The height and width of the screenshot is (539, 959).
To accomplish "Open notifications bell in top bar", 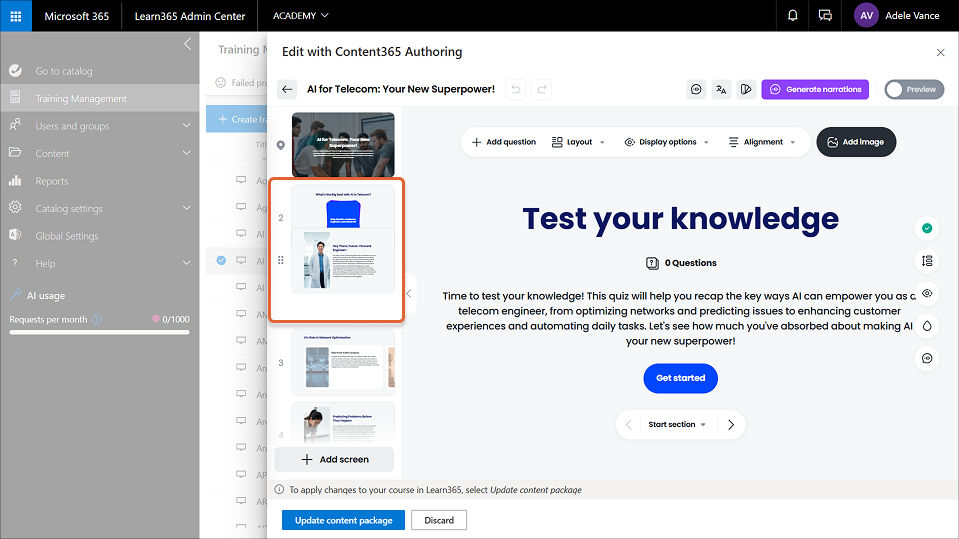I will (x=793, y=16).
